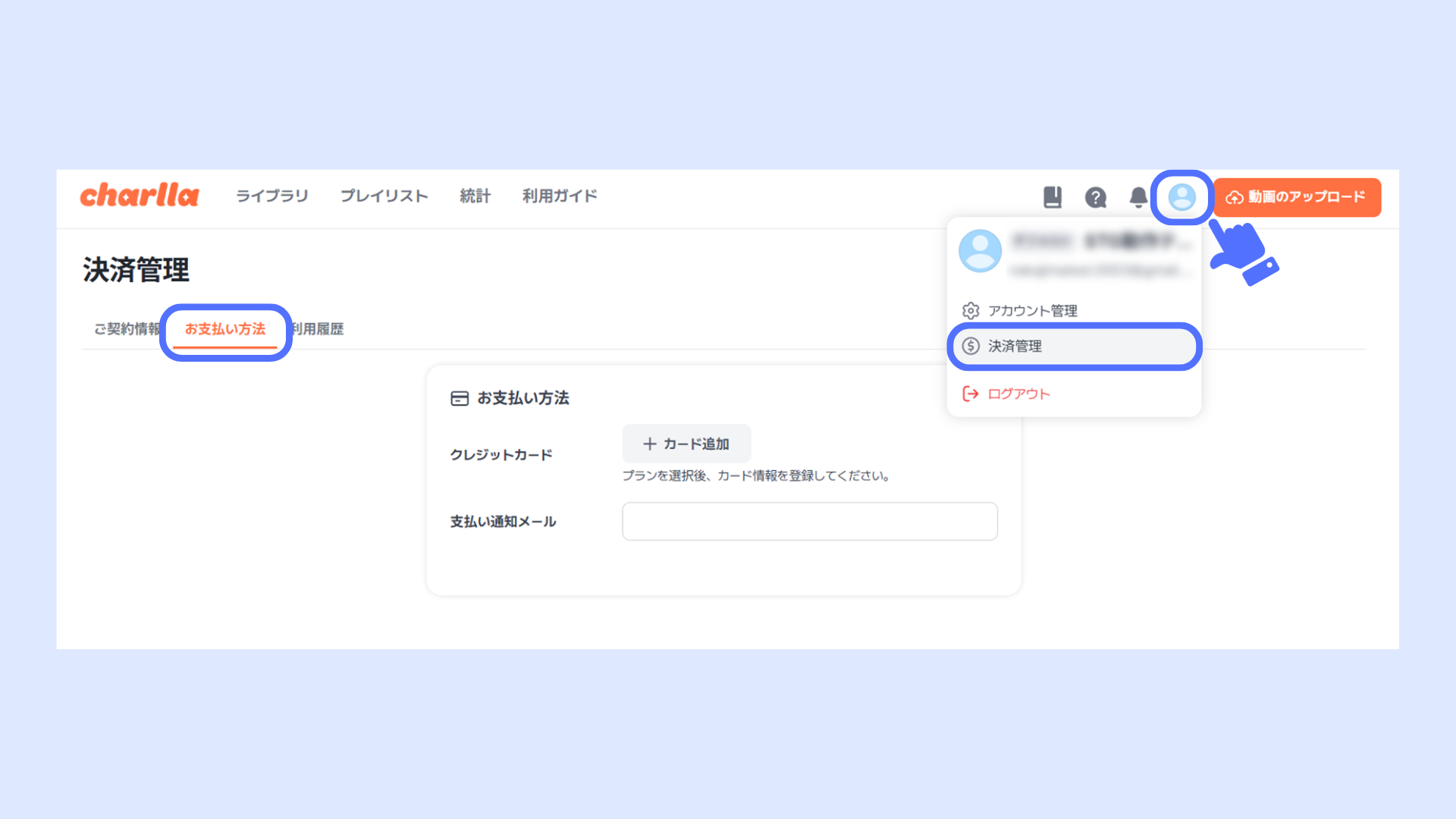Switch to the ご契約情報 tab
1456x819 pixels.
click(x=125, y=329)
